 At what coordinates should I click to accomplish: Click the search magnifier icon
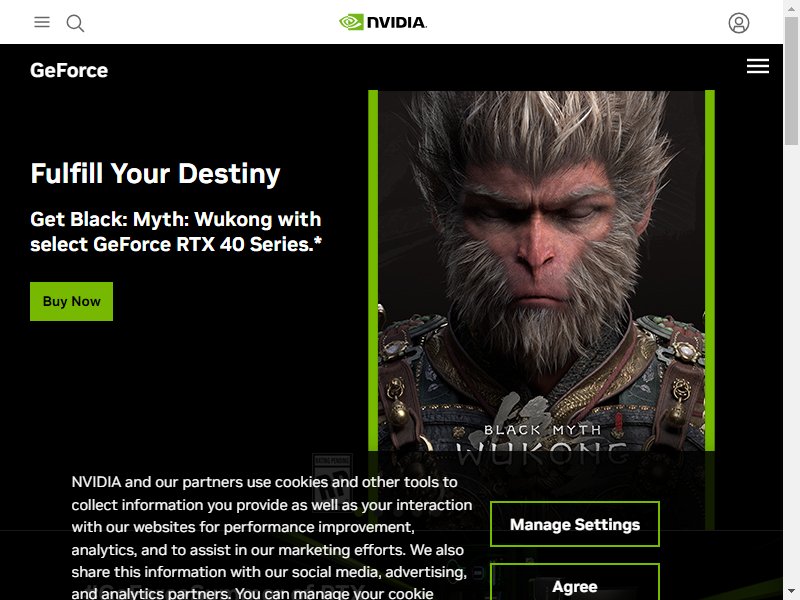75,23
